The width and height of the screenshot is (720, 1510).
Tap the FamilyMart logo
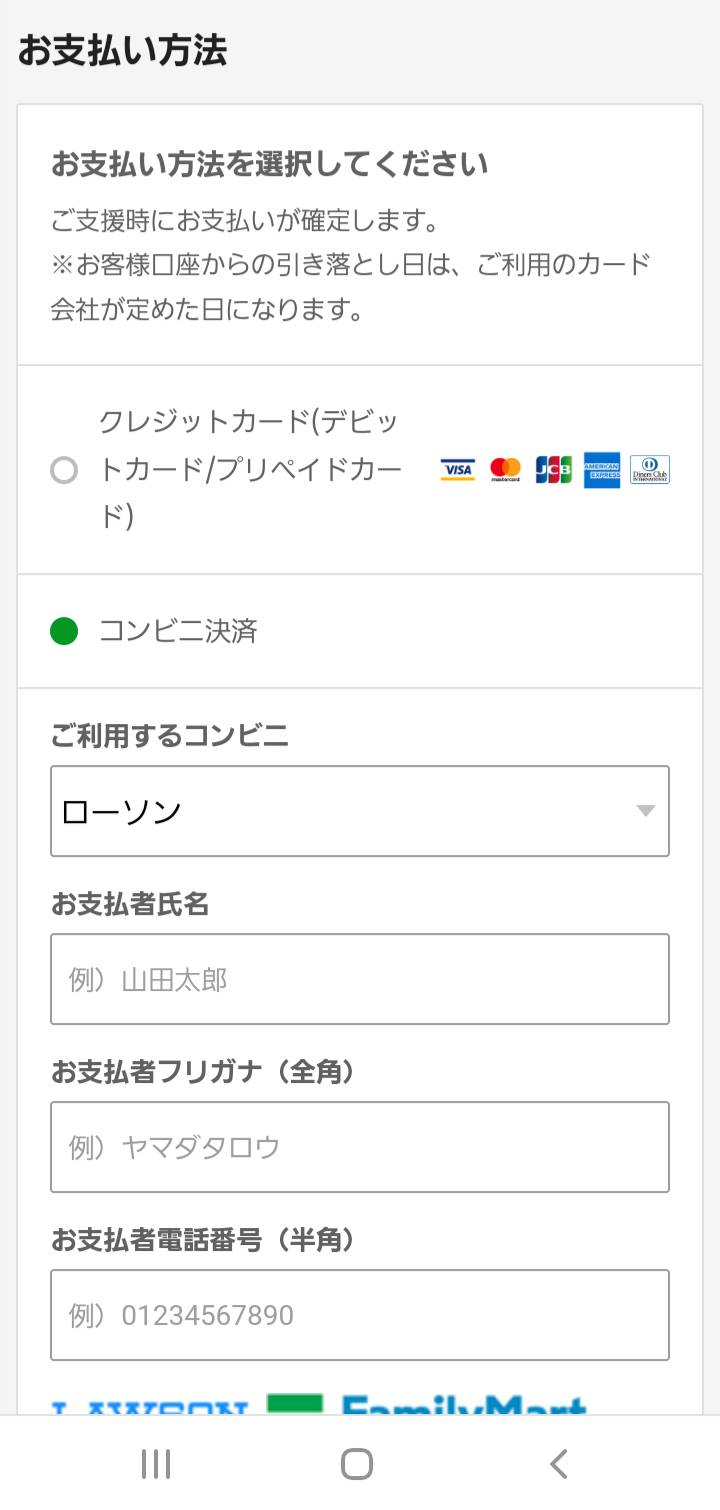tap(426, 1404)
